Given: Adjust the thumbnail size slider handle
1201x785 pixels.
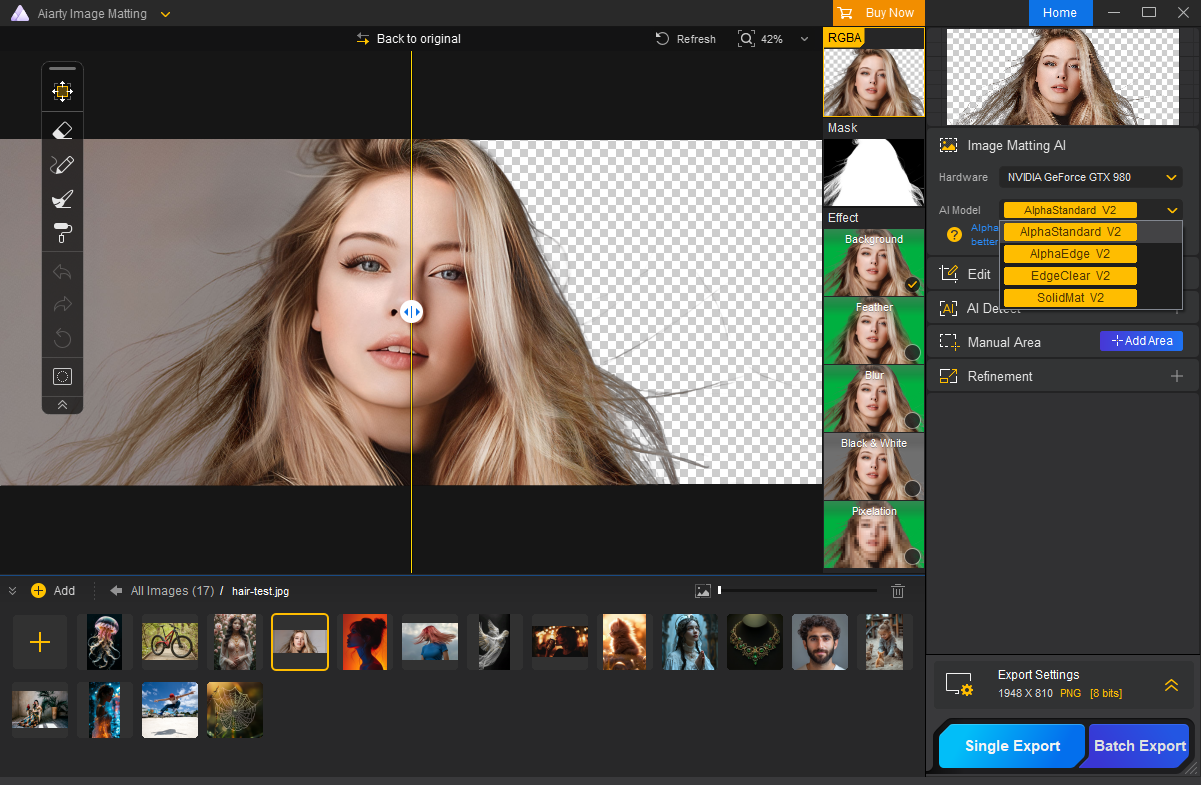Looking at the screenshot, I should point(719,591).
